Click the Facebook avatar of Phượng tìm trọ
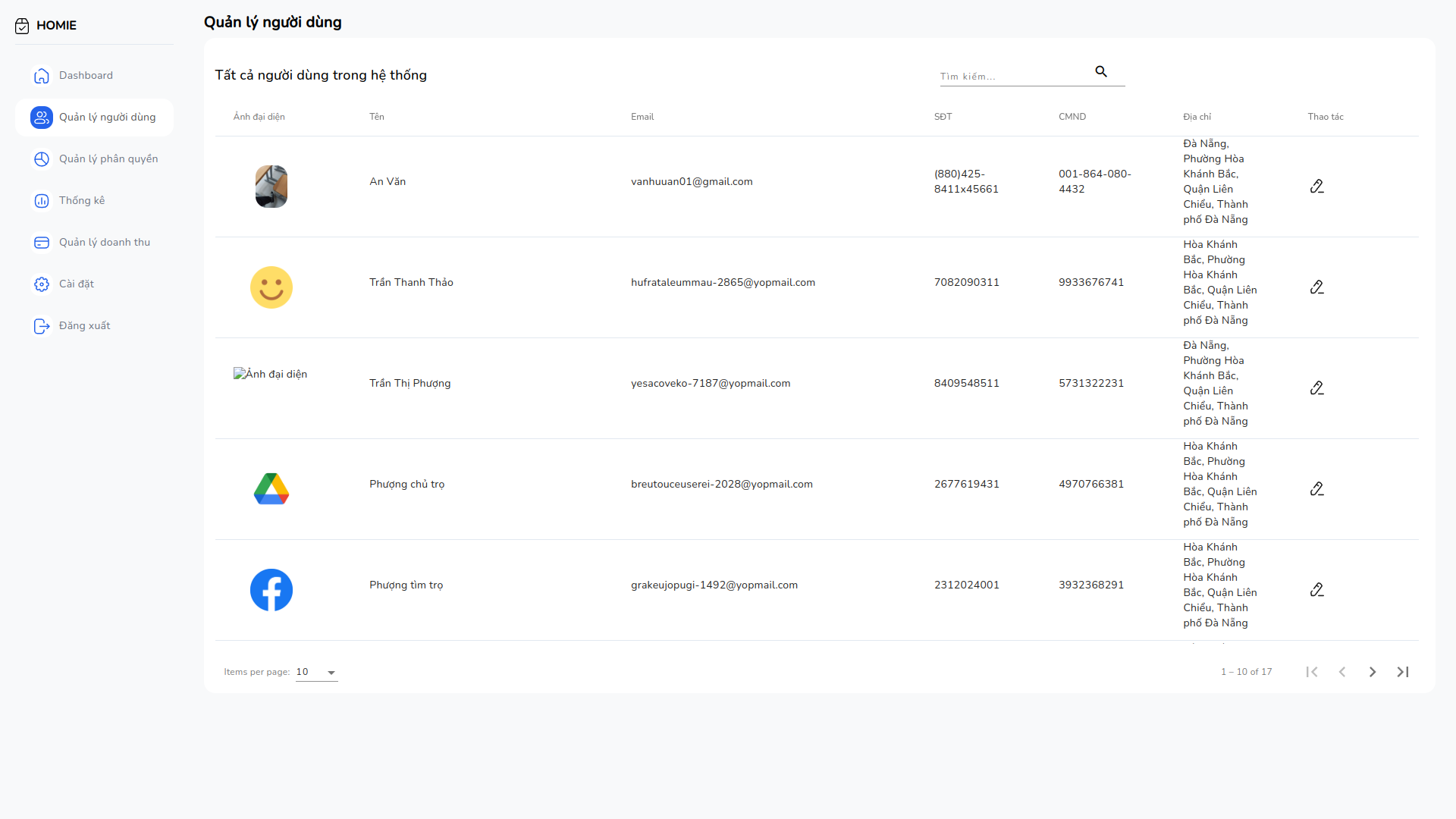Viewport: 1456px width, 819px height. 271,590
